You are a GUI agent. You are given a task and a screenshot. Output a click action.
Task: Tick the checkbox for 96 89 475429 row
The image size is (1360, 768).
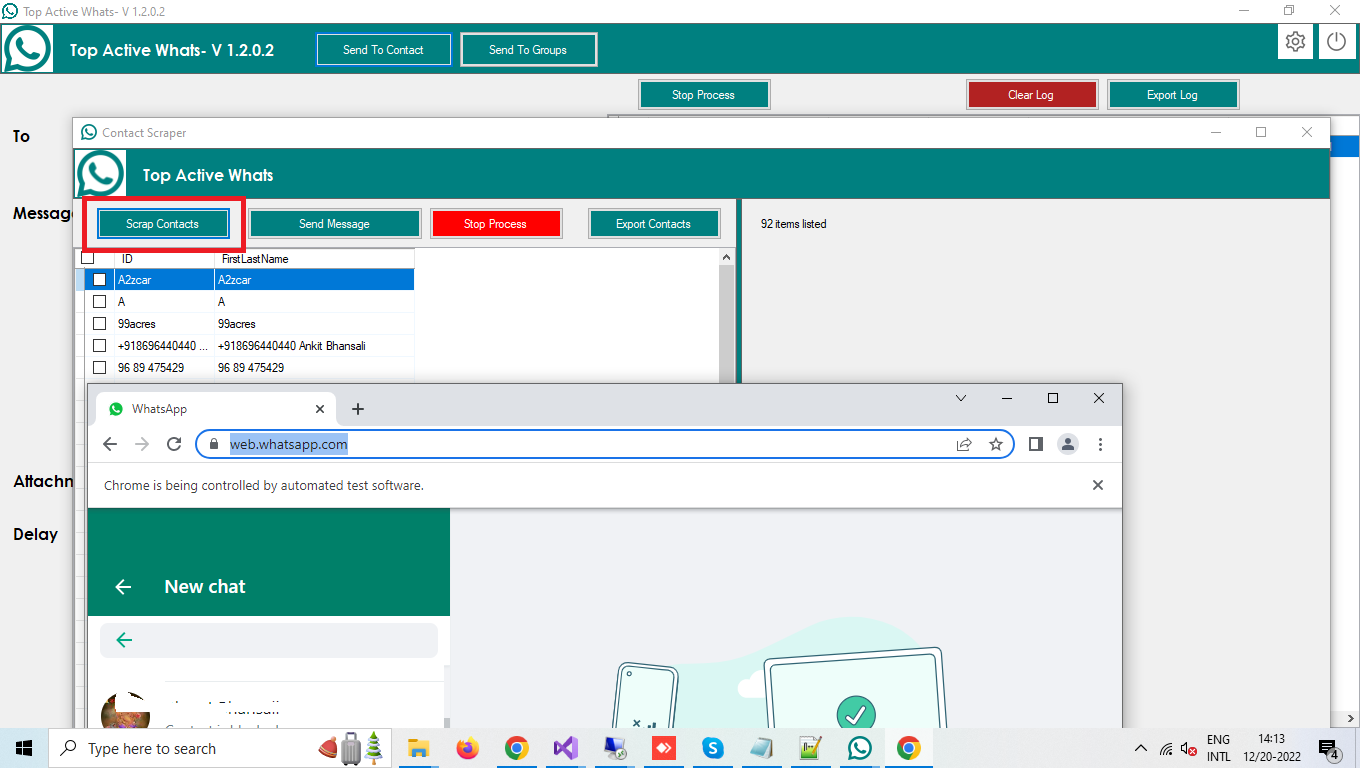pyautogui.click(x=99, y=368)
